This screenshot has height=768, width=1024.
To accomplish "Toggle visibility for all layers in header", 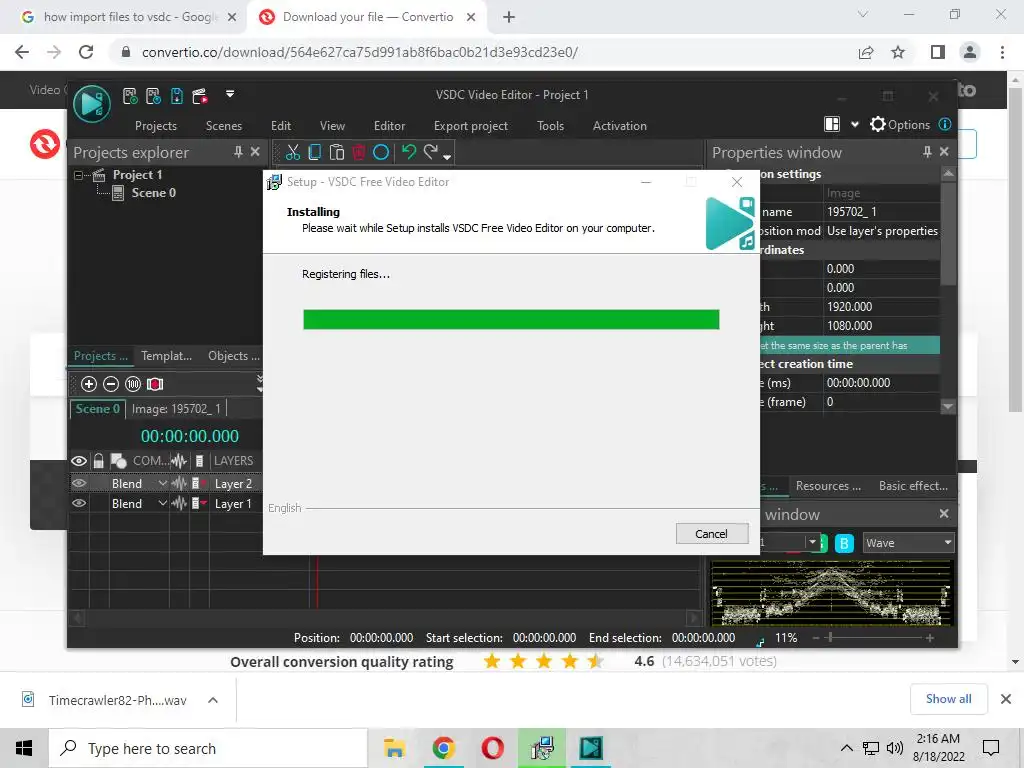I will coord(79,461).
